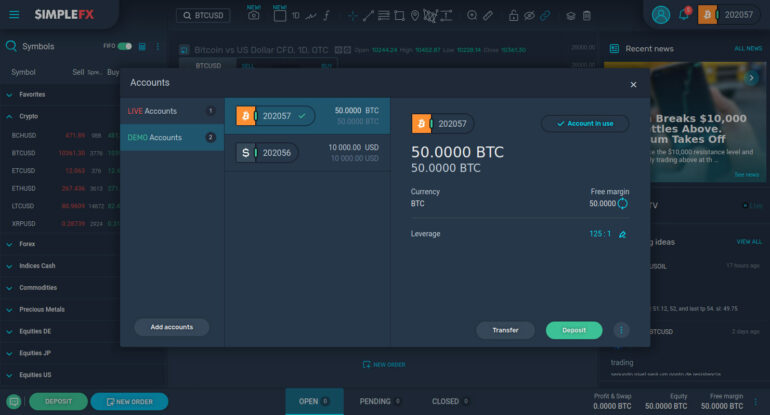Change the 1D chart timeframe

(296, 16)
